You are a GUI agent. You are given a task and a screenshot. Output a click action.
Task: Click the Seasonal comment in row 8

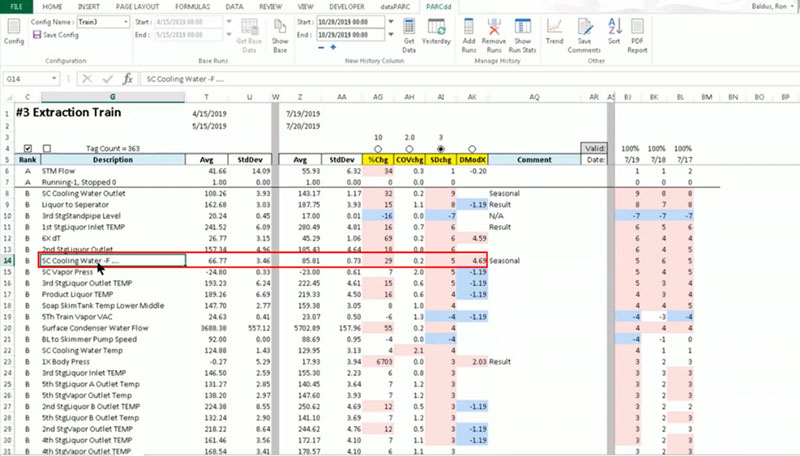(x=504, y=193)
